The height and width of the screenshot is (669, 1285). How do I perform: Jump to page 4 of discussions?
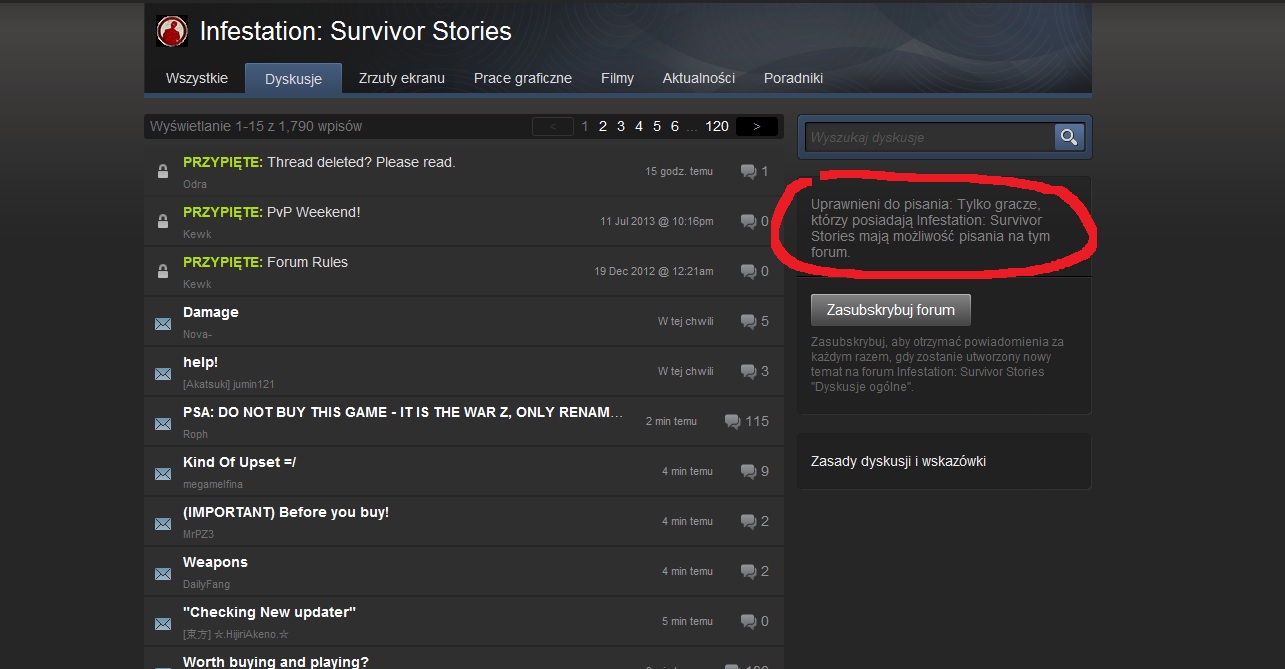click(x=639, y=126)
